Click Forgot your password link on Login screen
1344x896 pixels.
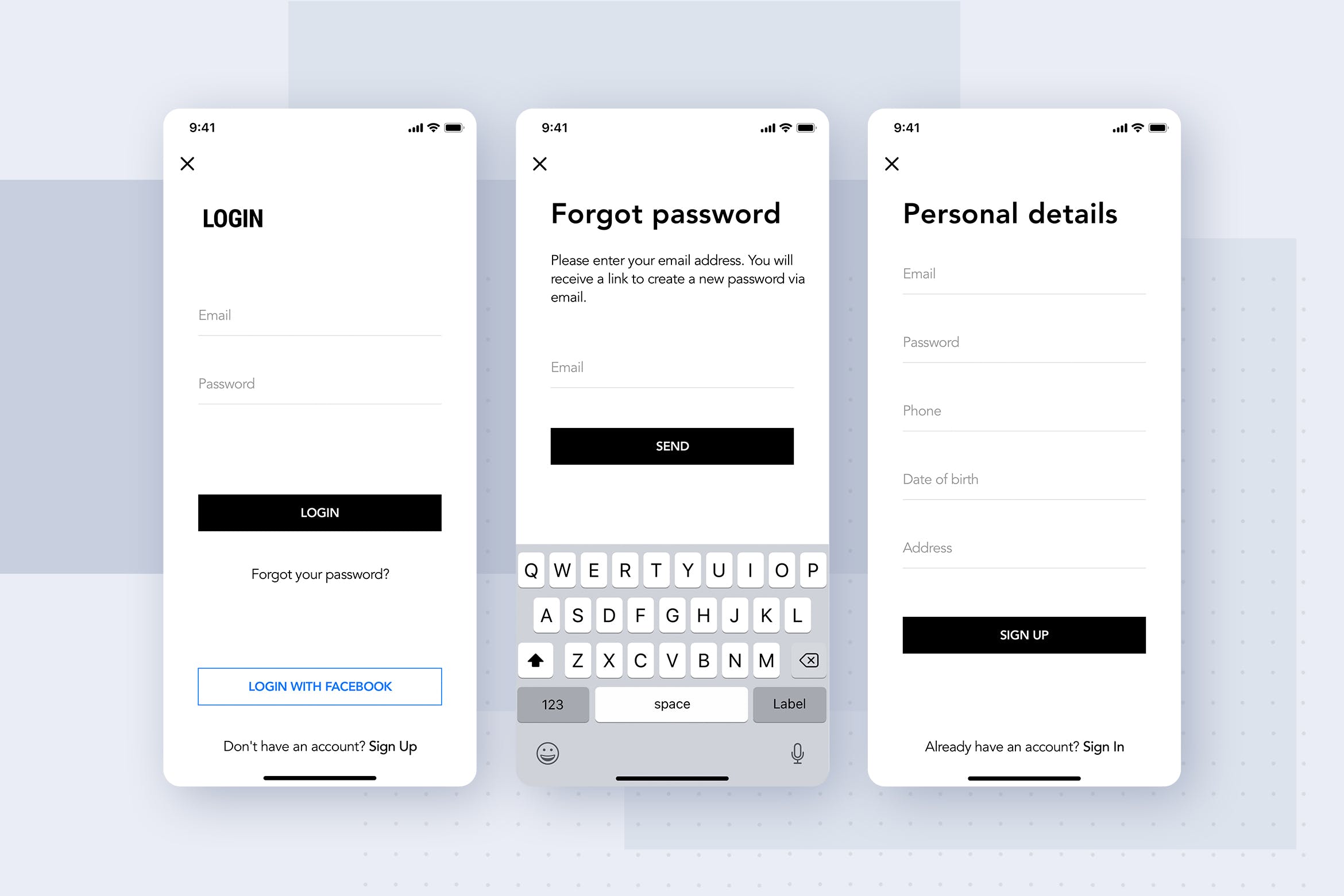coord(319,573)
